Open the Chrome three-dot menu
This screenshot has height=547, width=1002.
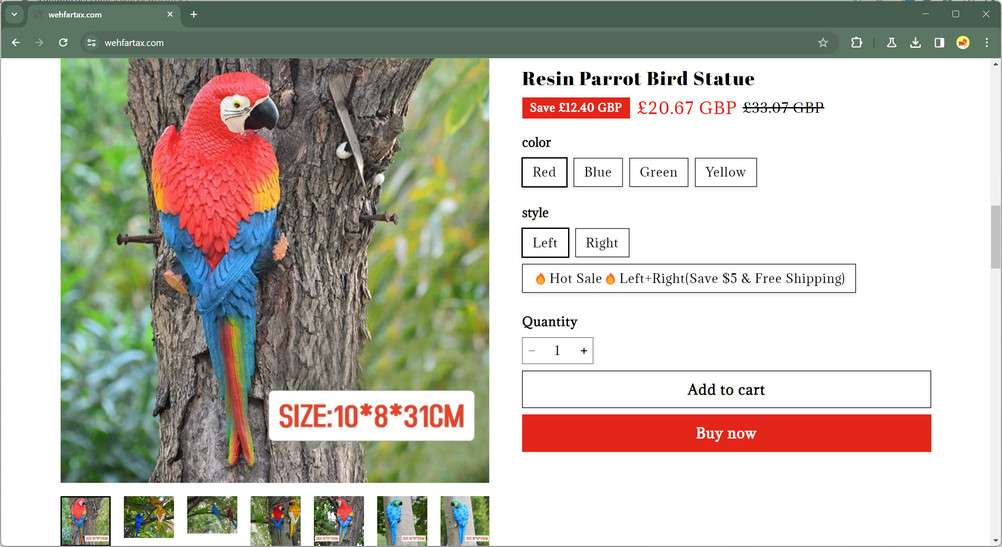tap(987, 42)
